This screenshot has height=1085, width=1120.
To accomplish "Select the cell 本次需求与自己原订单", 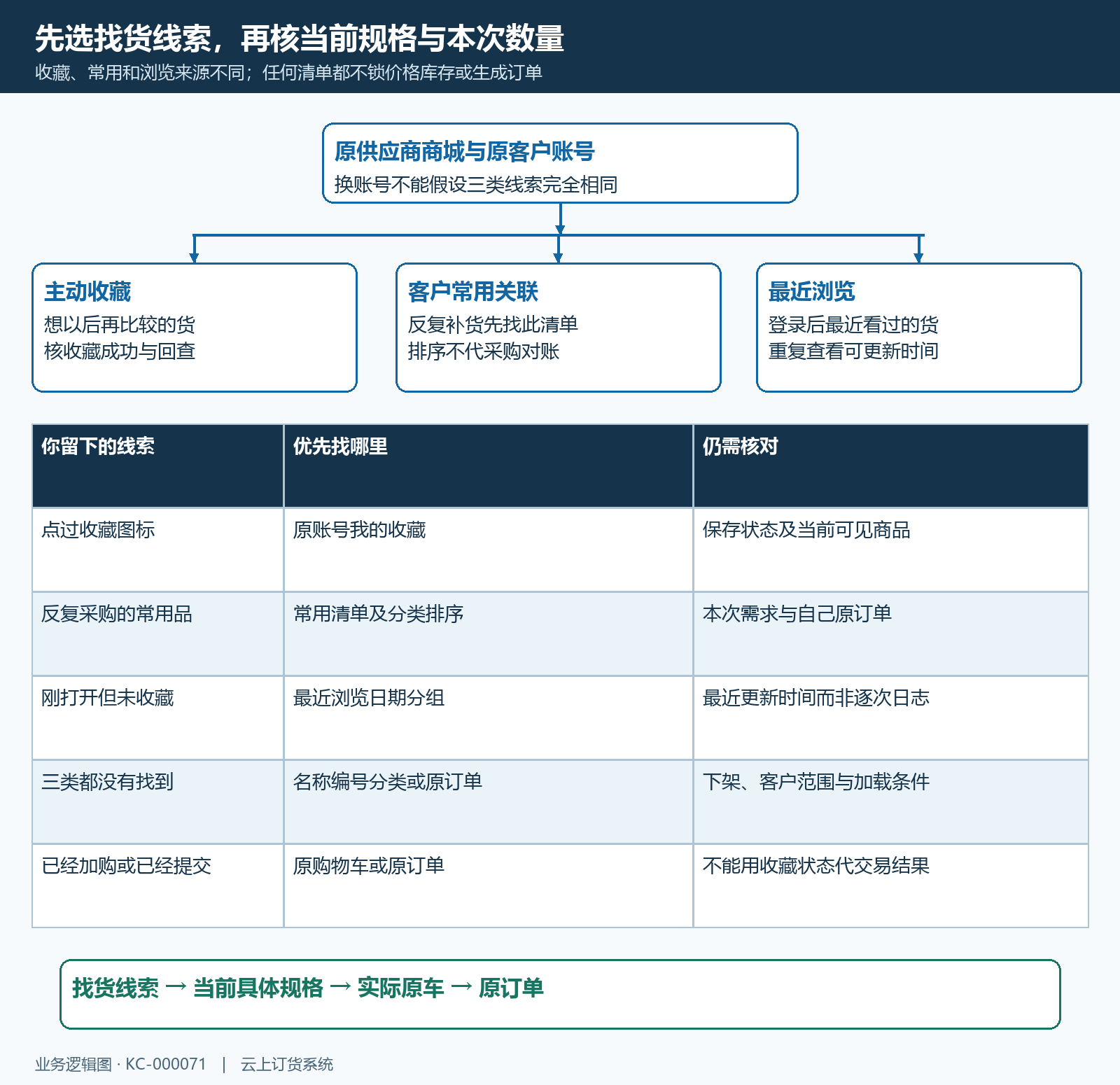I will (890, 633).
